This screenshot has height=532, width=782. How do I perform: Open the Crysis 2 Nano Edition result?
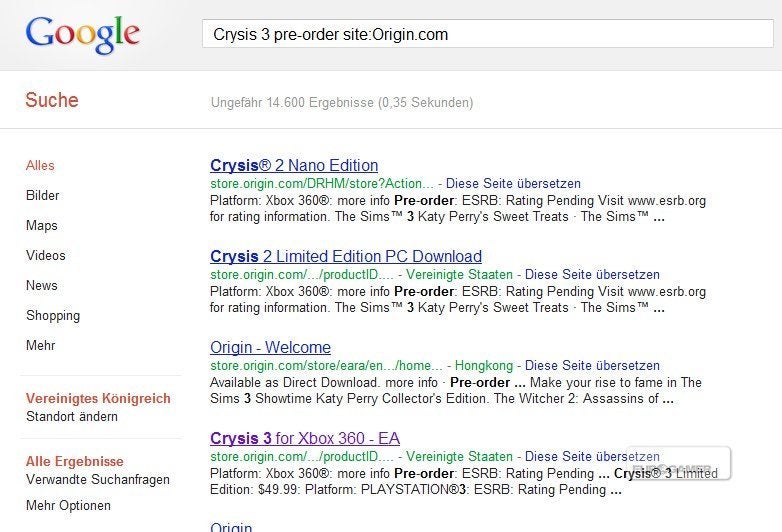(294, 165)
